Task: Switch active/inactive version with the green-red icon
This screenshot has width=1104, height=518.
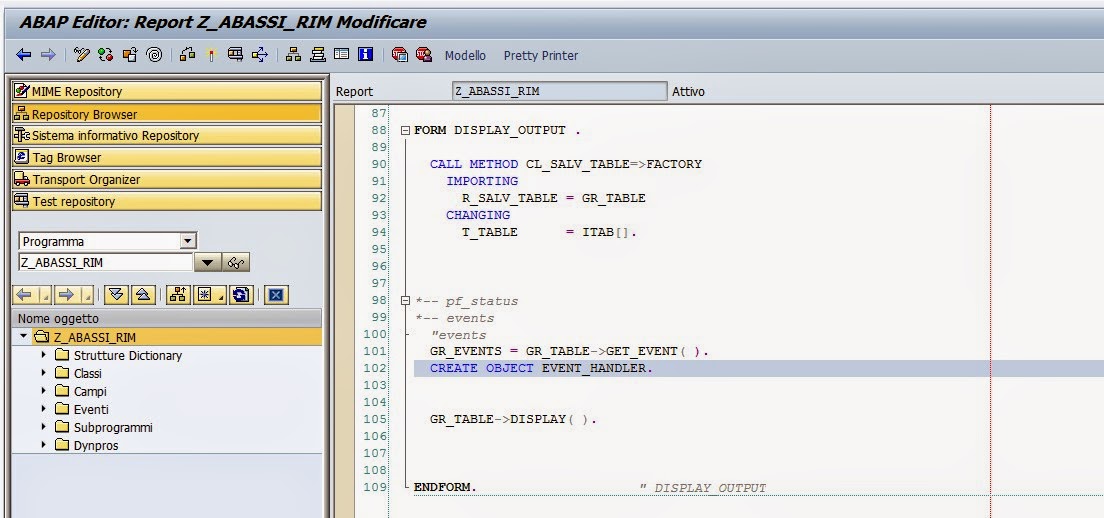Action: pos(106,55)
